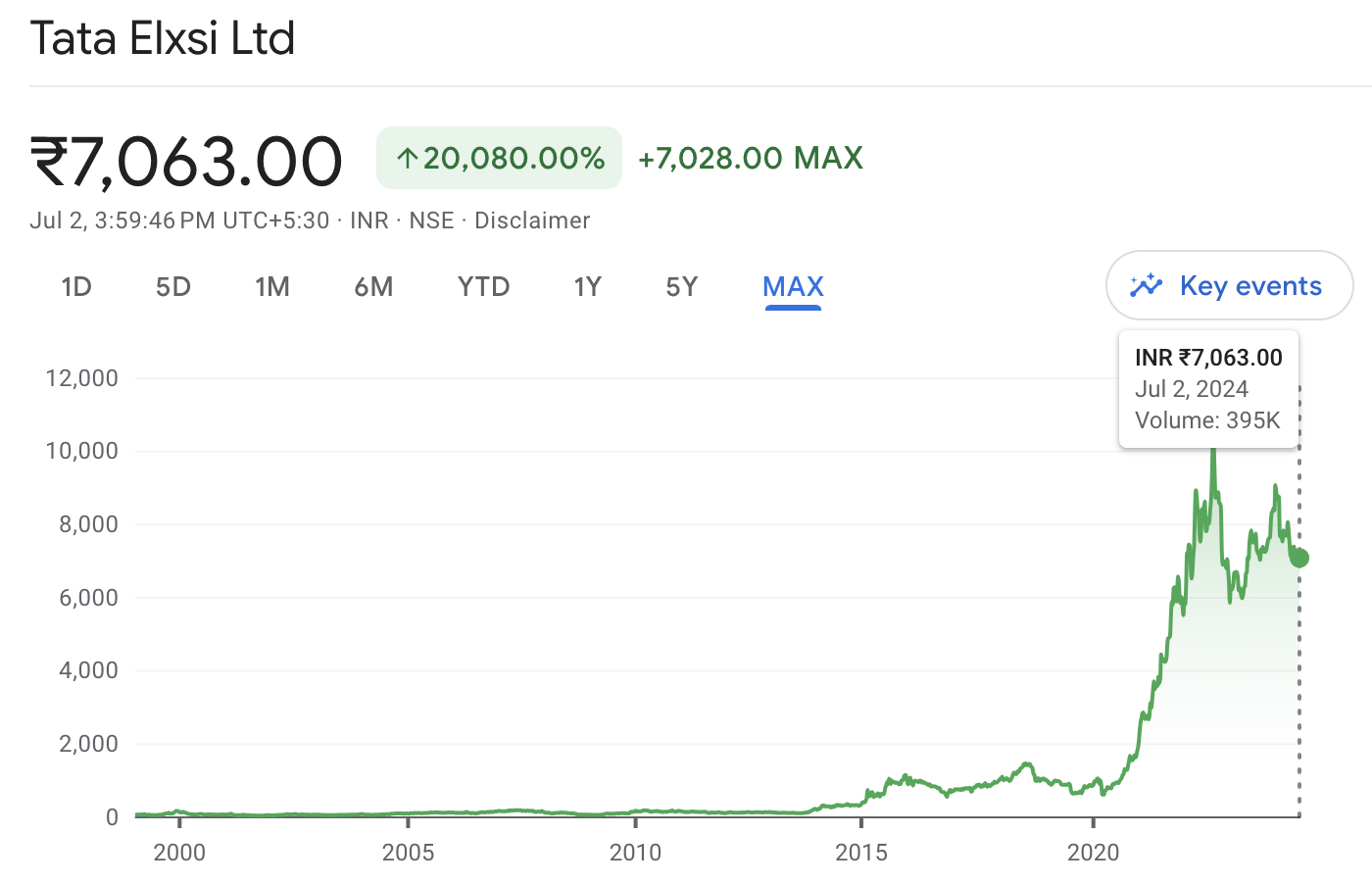Switch to the 5D view
This screenshot has height=884, width=1372.
tap(172, 286)
